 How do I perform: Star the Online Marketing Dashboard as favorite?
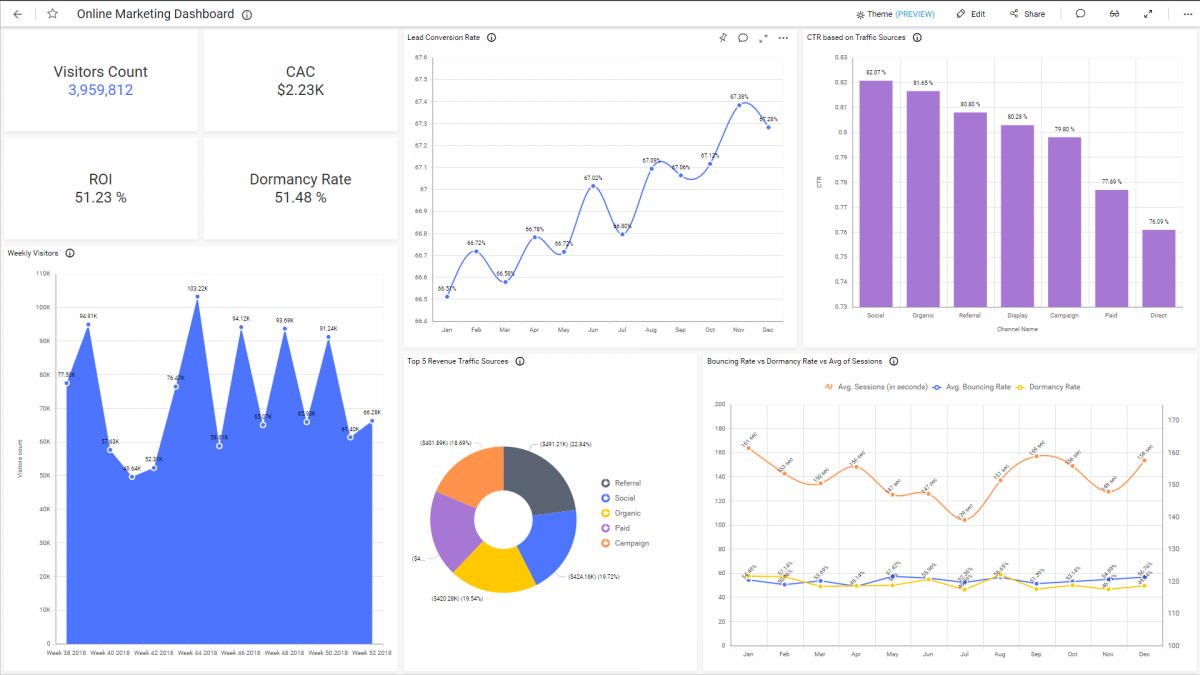tap(52, 13)
